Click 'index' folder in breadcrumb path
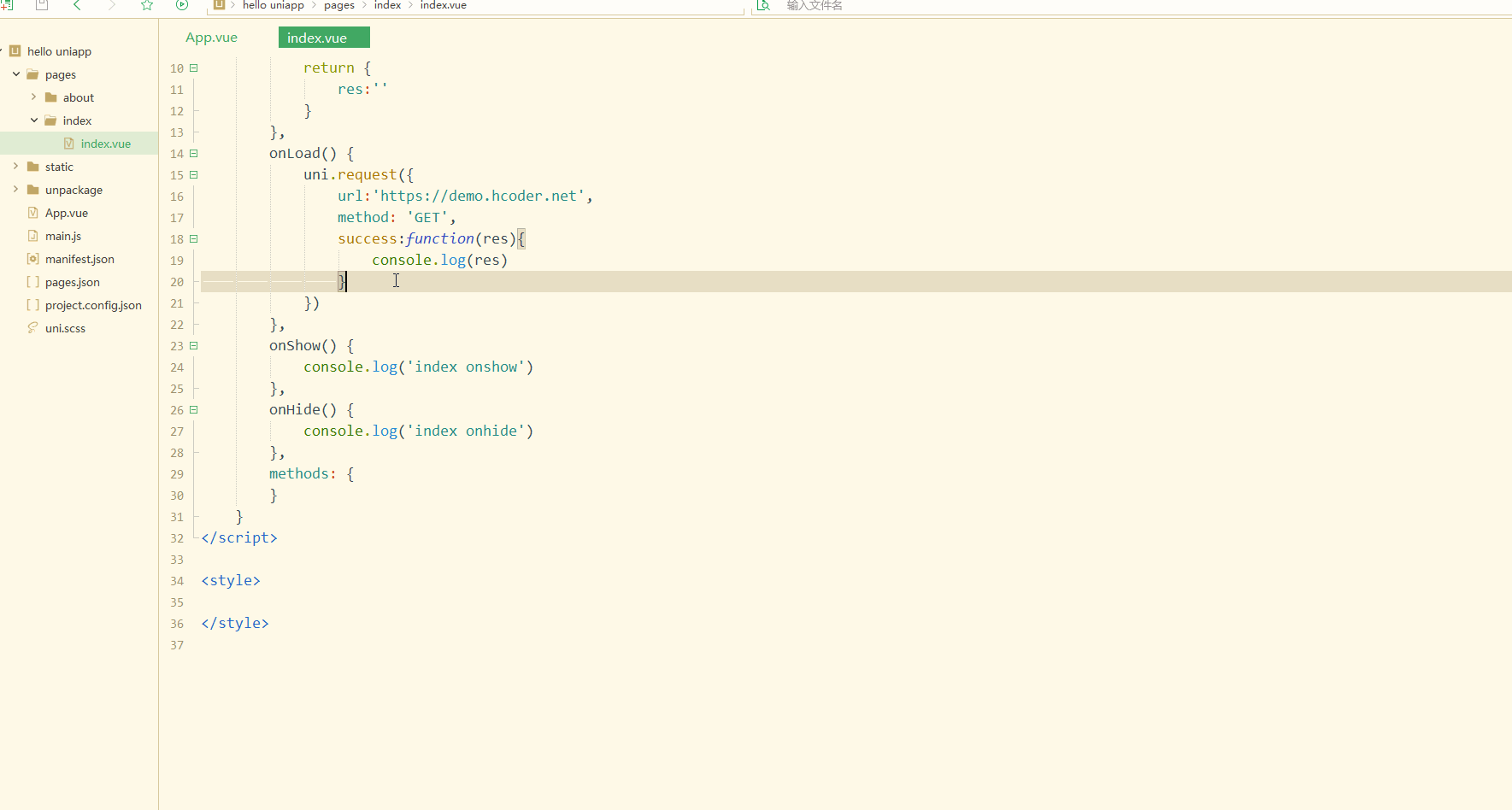 [387, 5]
